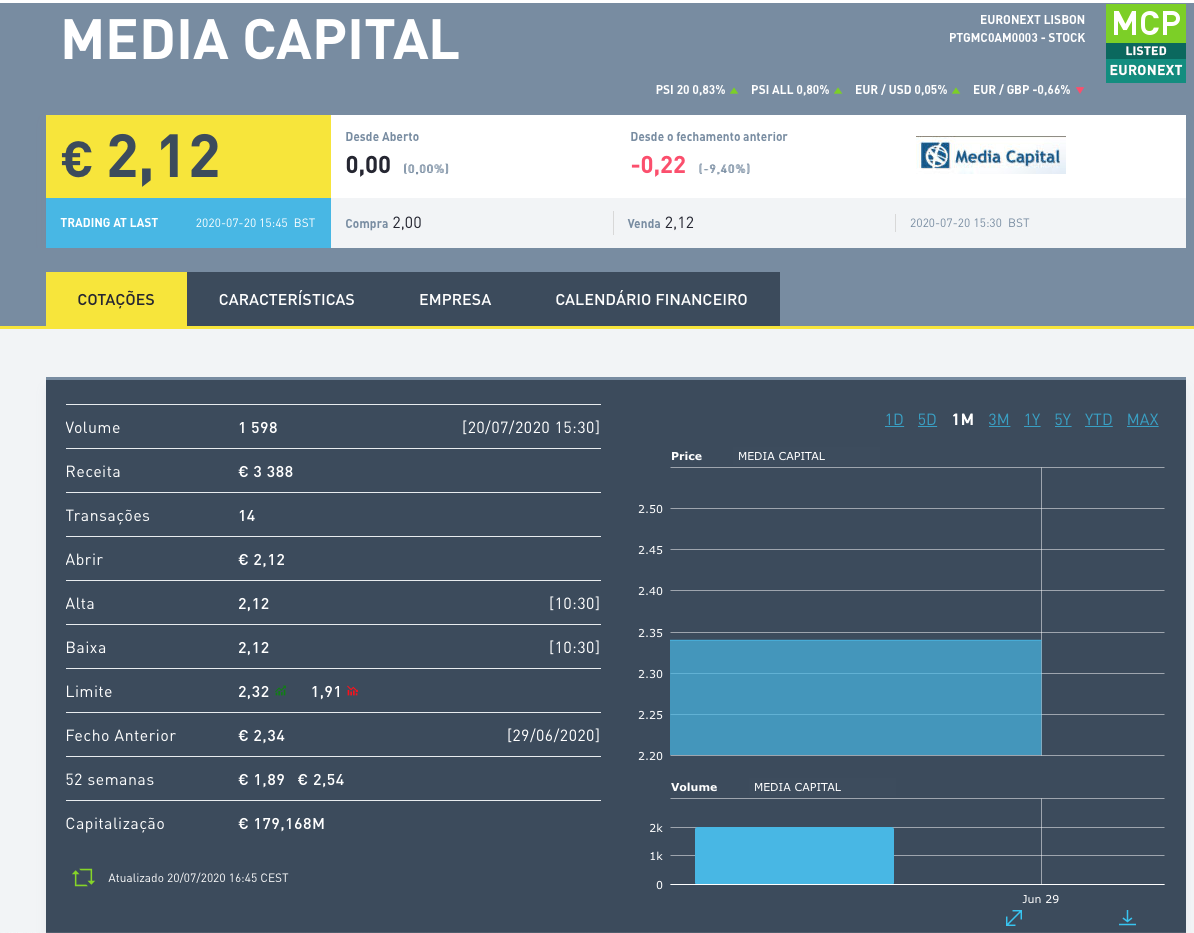This screenshot has height=933, width=1194.
Task: Click the Transações 14 value
Action: [x=247, y=516]
